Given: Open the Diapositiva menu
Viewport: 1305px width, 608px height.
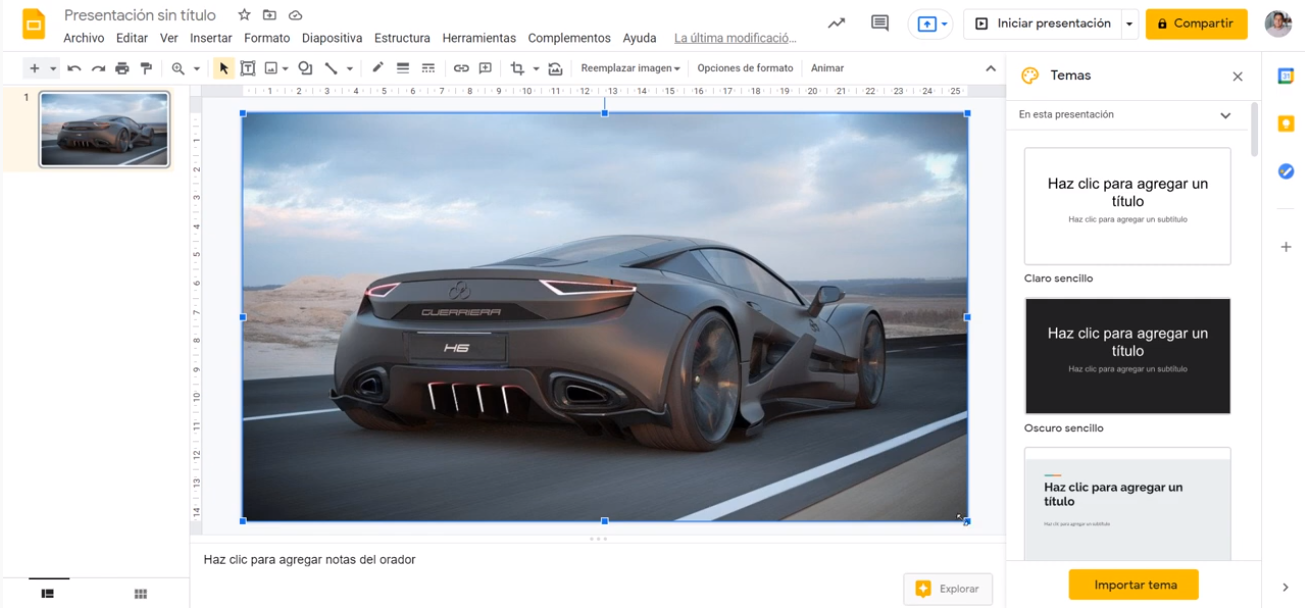Looking at the screenshot, I should [x=332, y=38].
